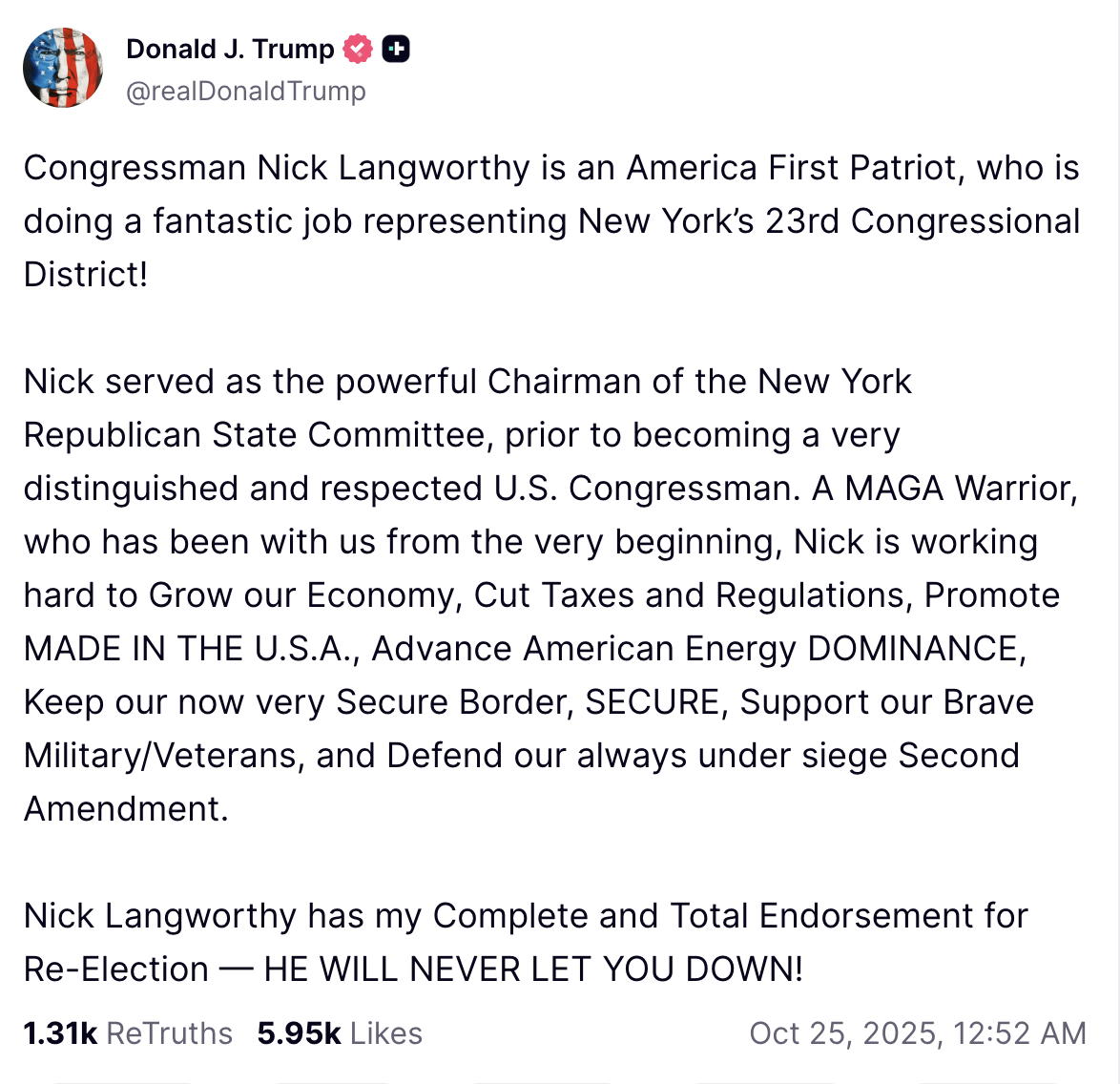Open the Donald J. Trump display name
Image resolution: width=1120 pixels, height=1084 pixels.
pyautogui.click(x=230, y=49)
